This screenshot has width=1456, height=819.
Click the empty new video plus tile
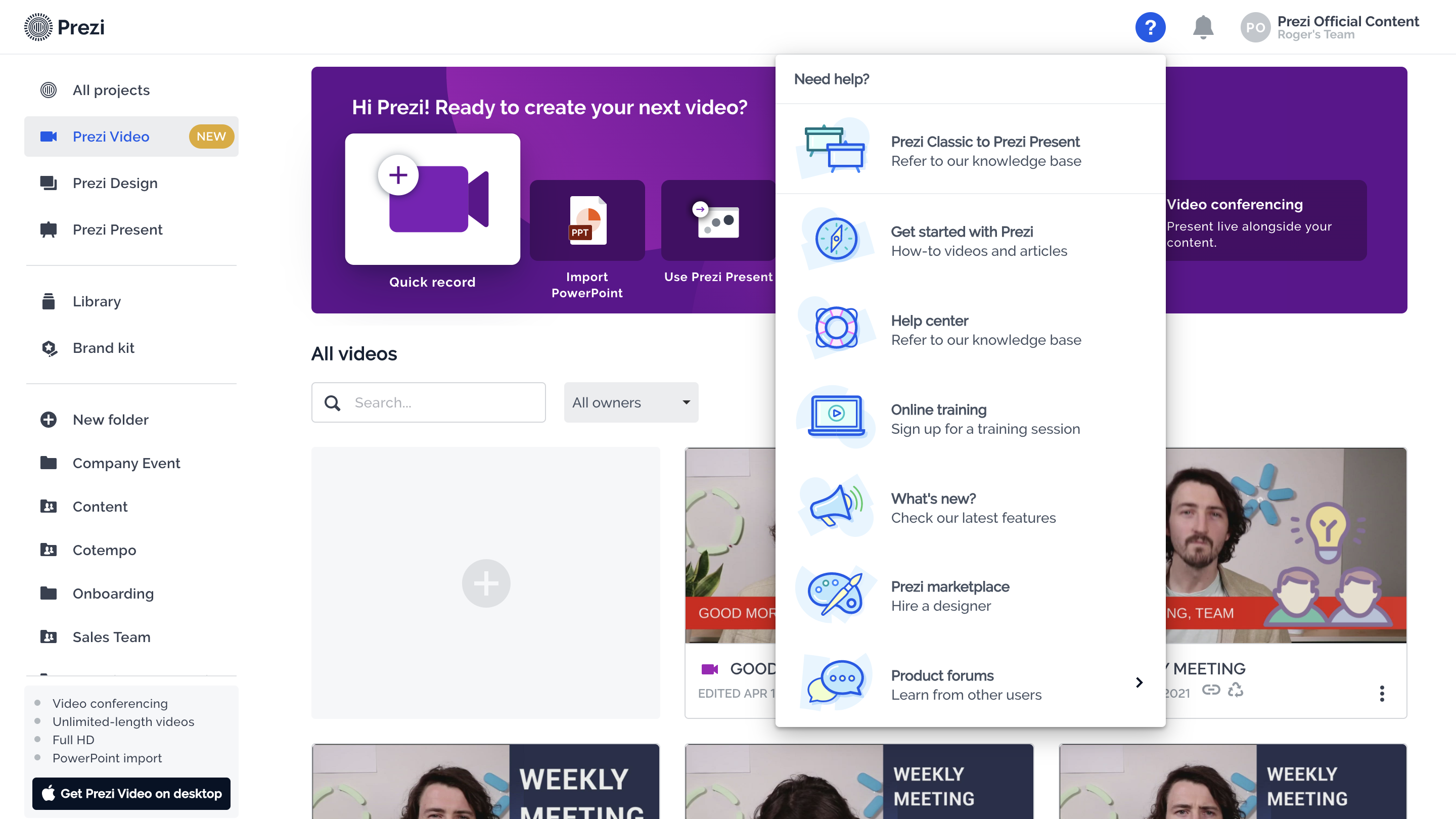coord(485,583)
